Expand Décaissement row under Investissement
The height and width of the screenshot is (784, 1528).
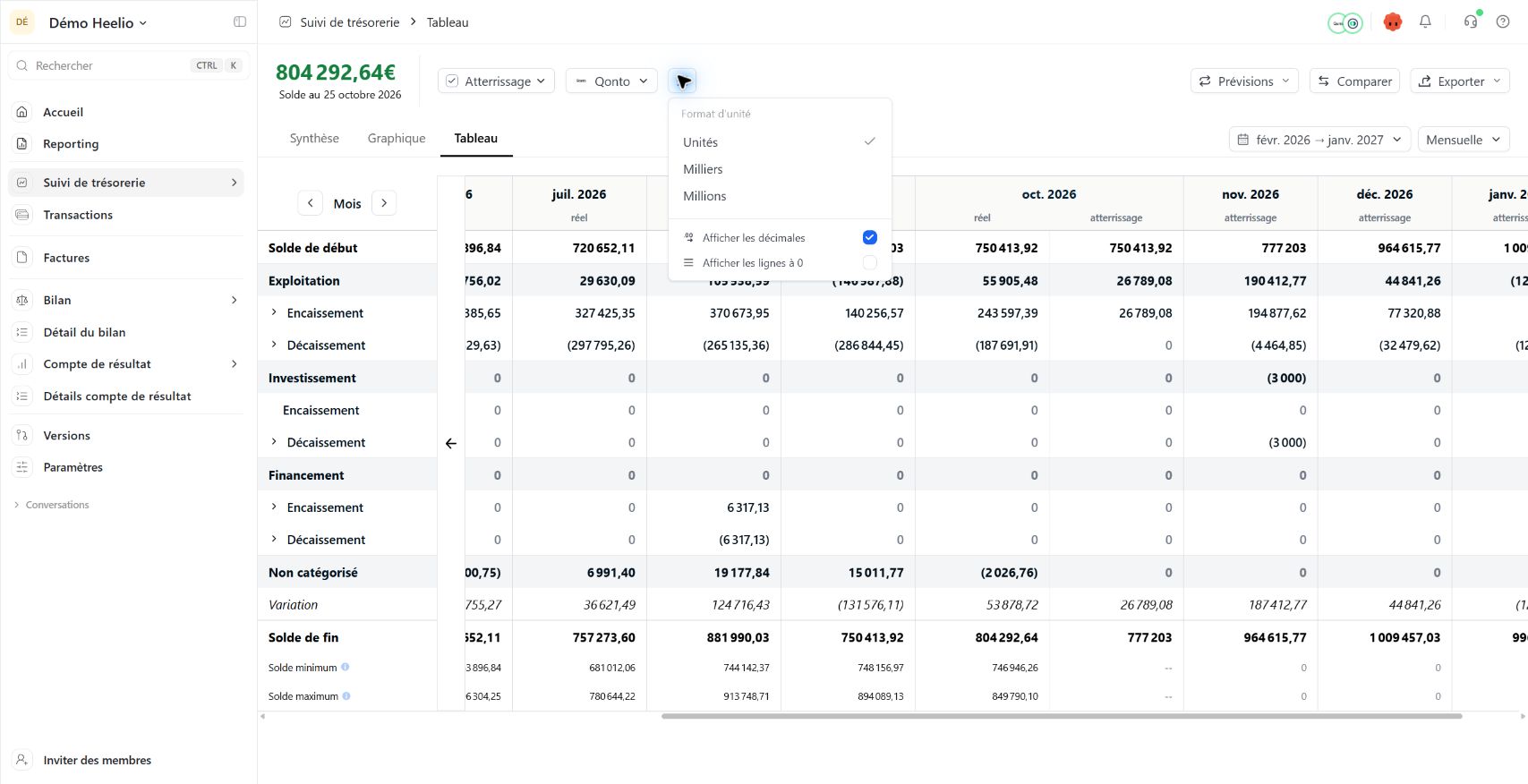[x=274, y=442]
